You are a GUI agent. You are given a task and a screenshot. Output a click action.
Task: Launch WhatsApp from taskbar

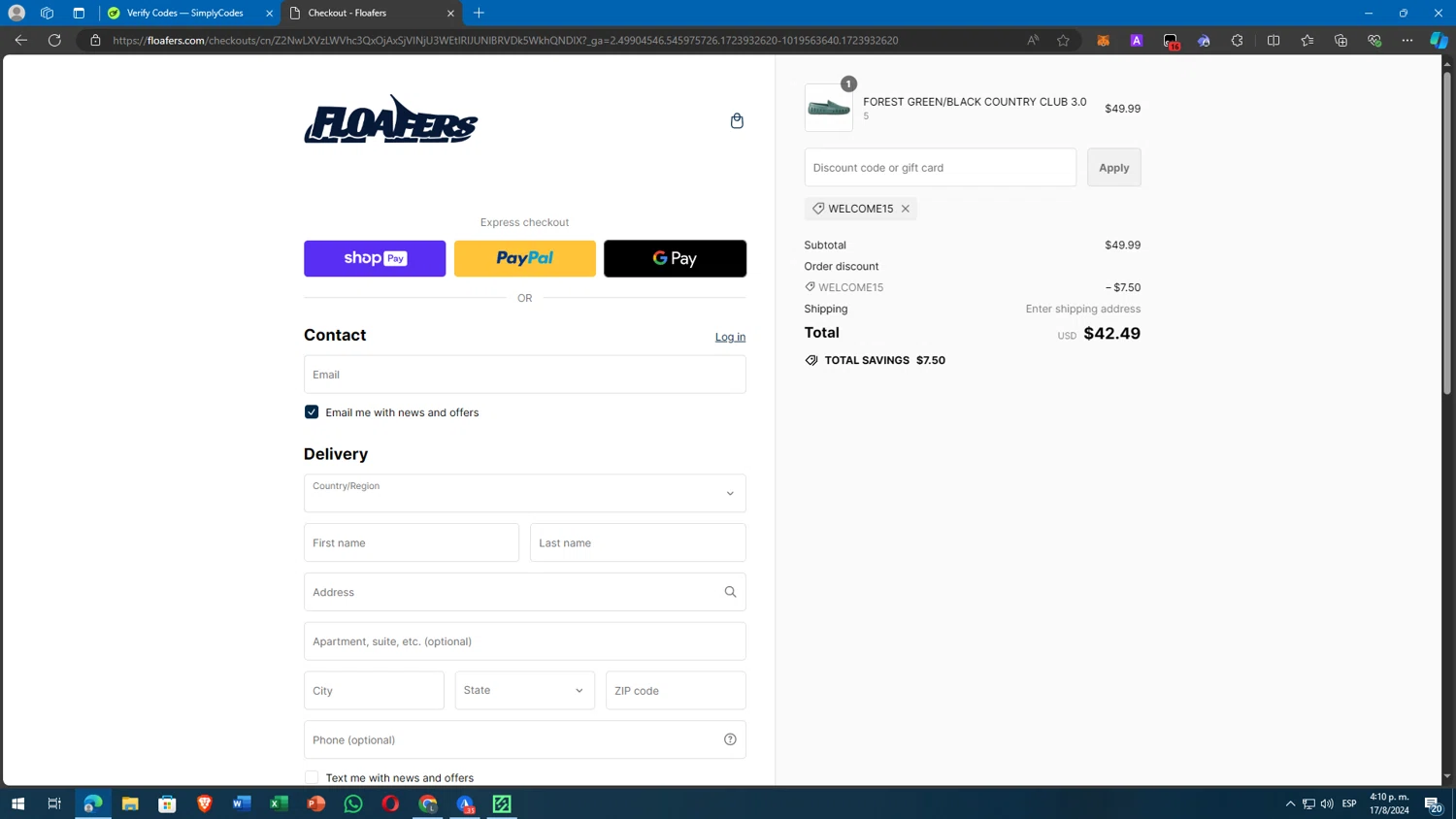coord(353,803)
